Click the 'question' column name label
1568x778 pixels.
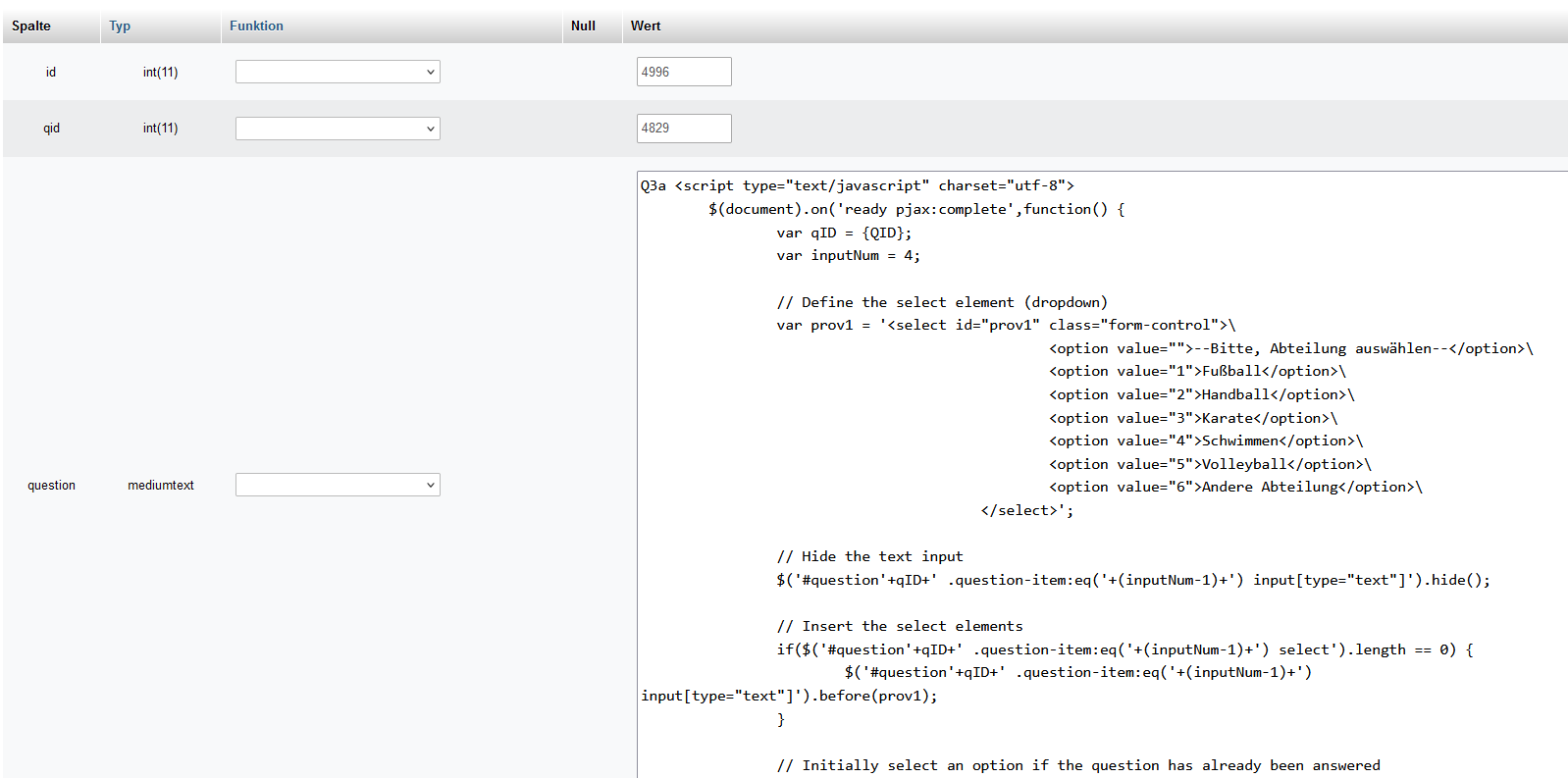pos(51,486)
